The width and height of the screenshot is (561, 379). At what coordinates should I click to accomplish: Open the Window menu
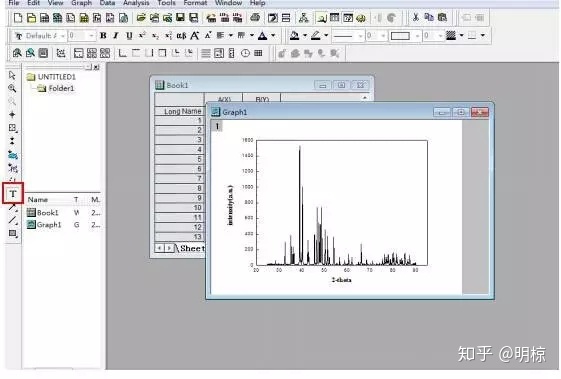pyautogui.click(x=228, y=3)
